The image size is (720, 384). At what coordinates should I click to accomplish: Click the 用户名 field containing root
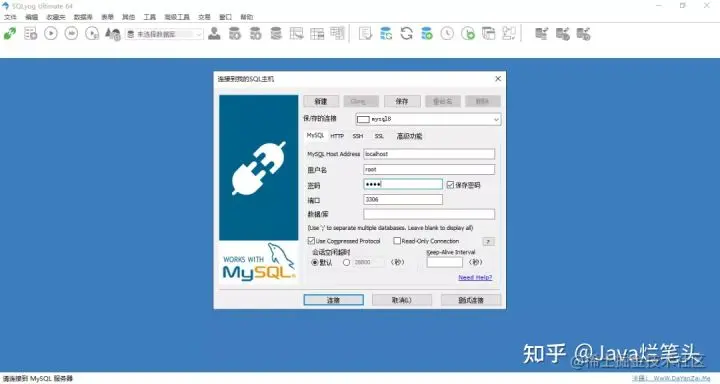click(429, 169)
